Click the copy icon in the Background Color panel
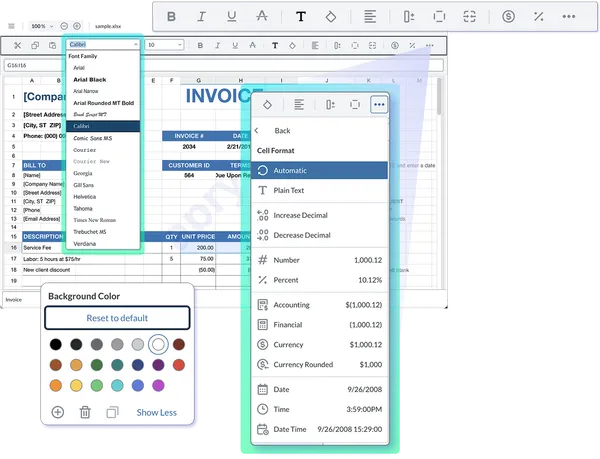 point(112,412)
